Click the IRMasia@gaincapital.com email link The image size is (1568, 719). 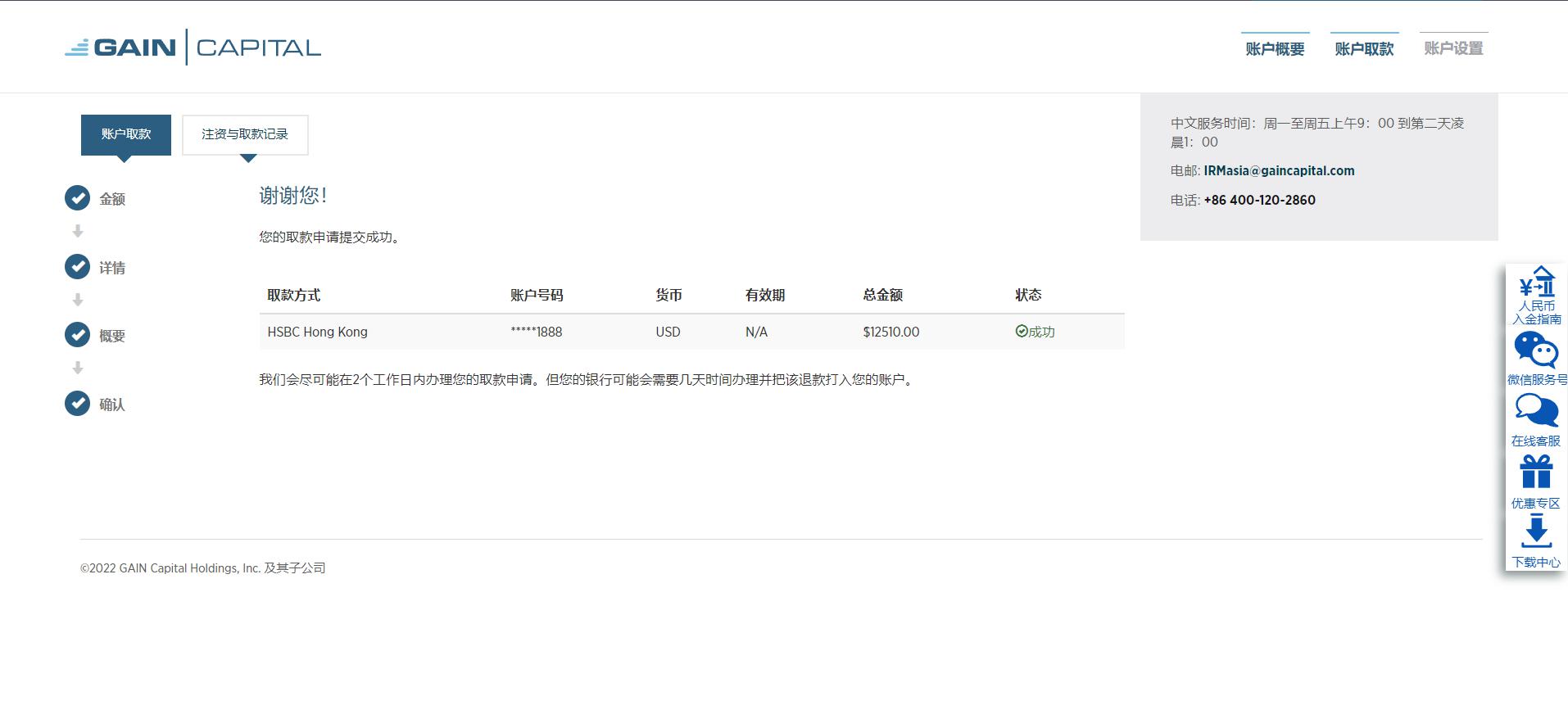1279,170
